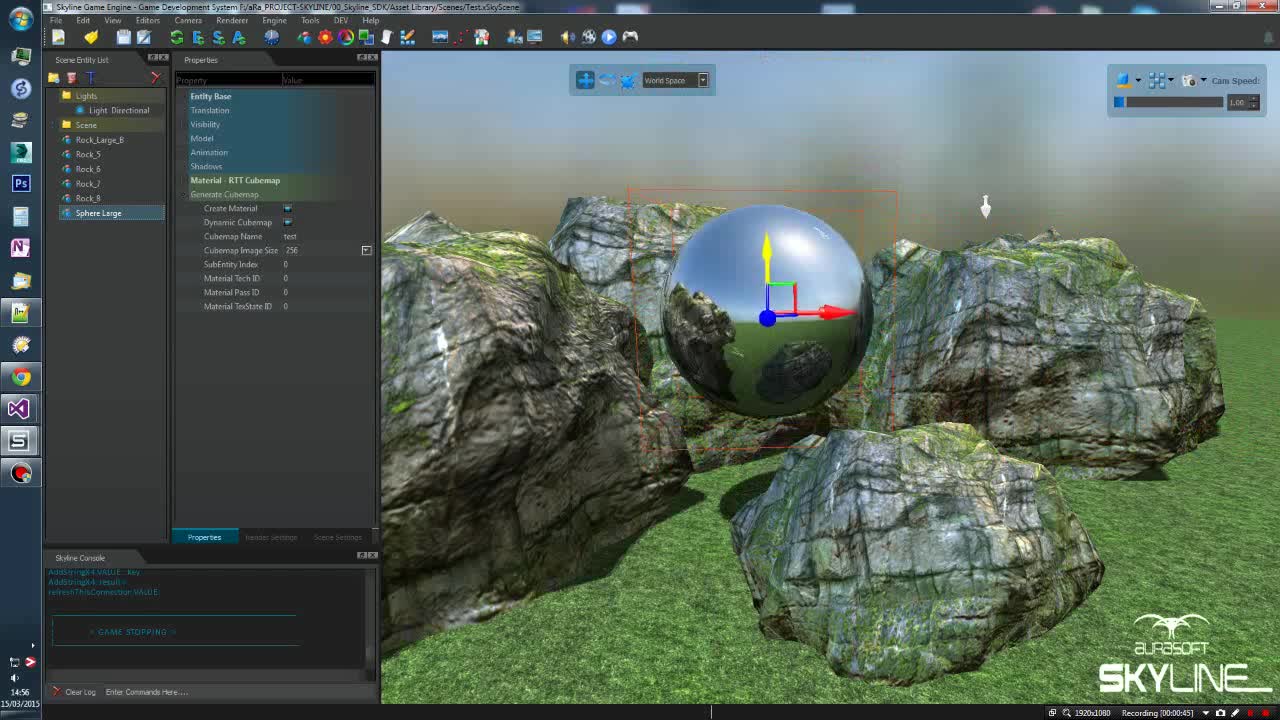This screenshot has width=1280, height=720.
Task: Expand the Translation property group
Action: 209,110
